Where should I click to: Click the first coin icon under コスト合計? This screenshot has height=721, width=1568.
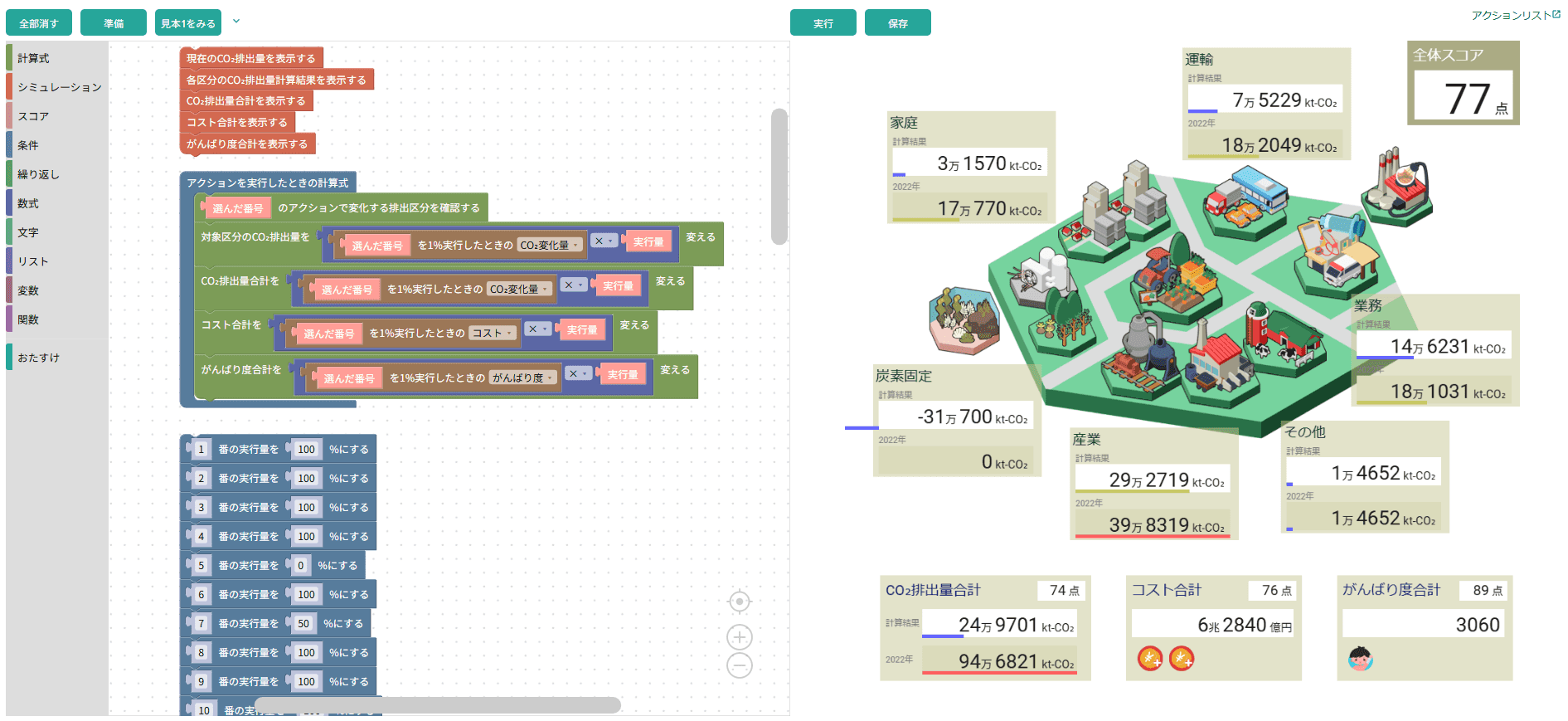click(1149, 659)
